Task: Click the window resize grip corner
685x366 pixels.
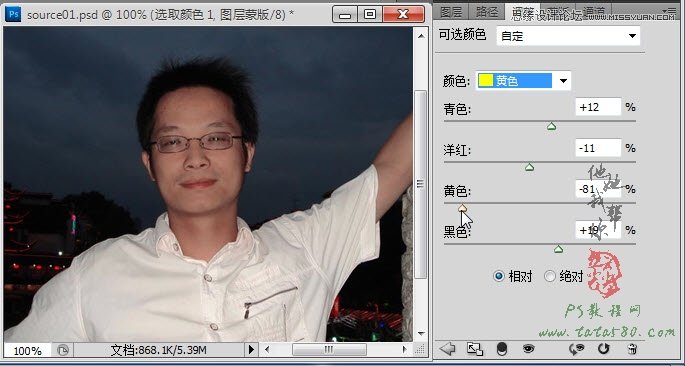Action: [x=420, y=349]
